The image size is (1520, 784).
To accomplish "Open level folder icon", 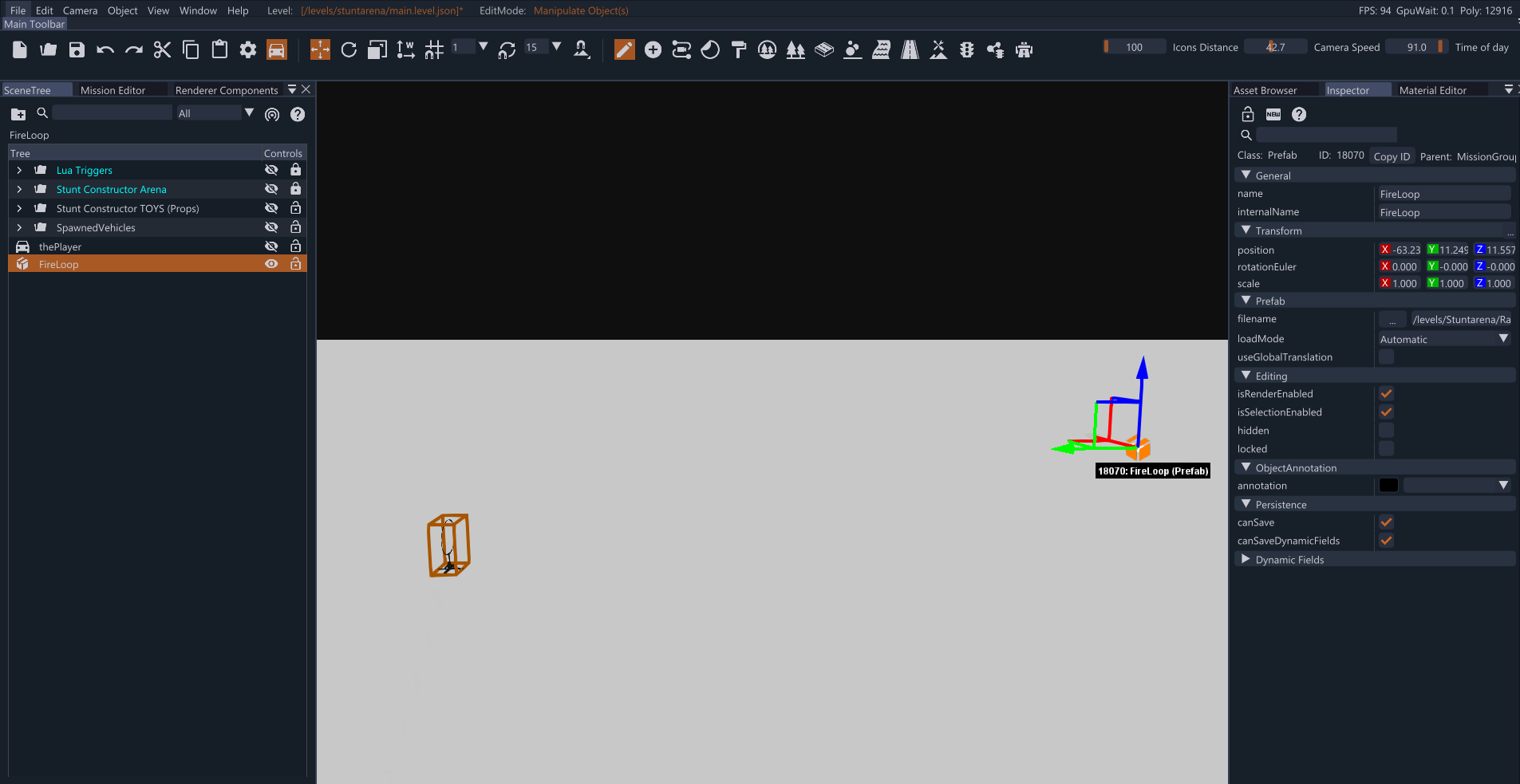I will [48, 49].
